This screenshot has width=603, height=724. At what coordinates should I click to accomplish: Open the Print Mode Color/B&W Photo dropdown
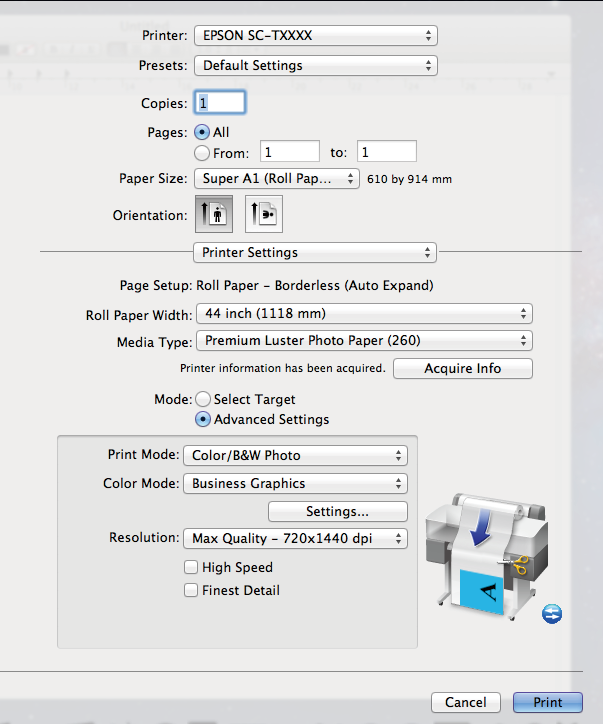(295, 455)
